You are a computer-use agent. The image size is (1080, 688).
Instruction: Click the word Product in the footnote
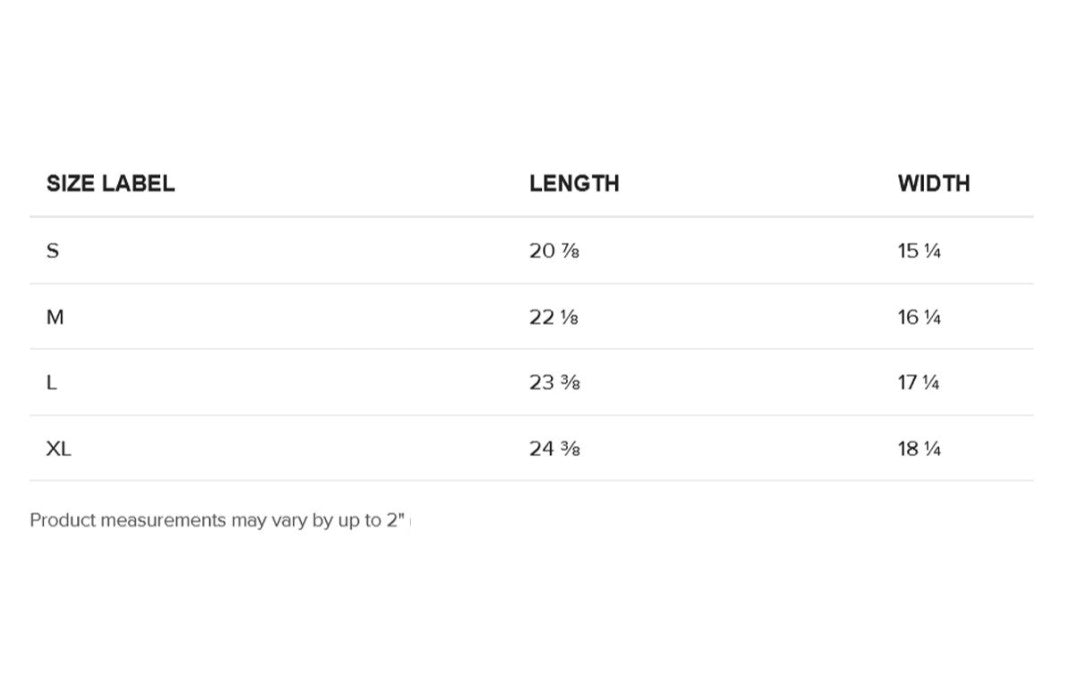tap(62, 521)
